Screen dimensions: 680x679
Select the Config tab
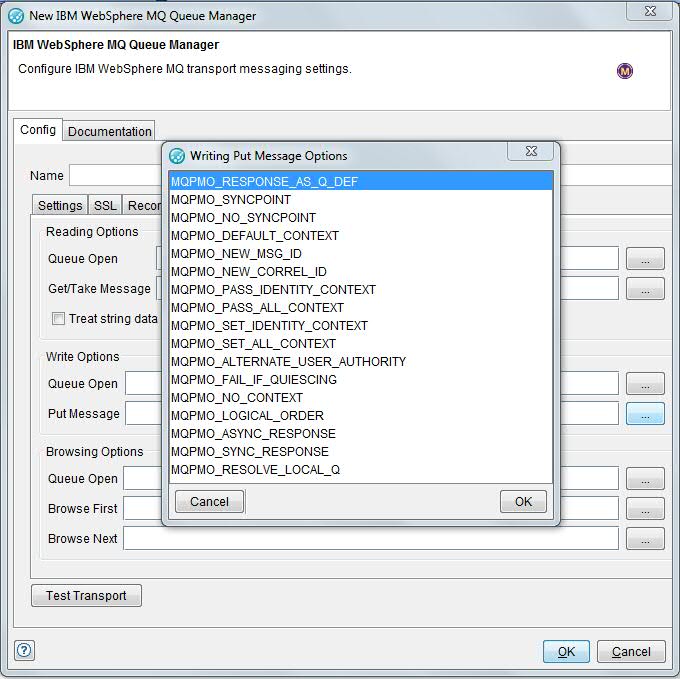tap(38, 130)
